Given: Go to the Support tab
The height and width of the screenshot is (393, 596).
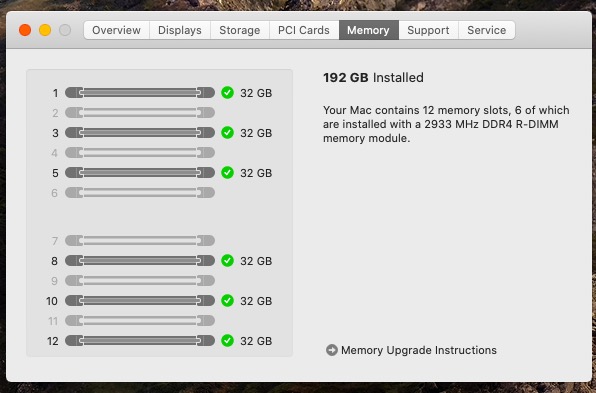Looking at the screenshot, I should tap(428, 30).
